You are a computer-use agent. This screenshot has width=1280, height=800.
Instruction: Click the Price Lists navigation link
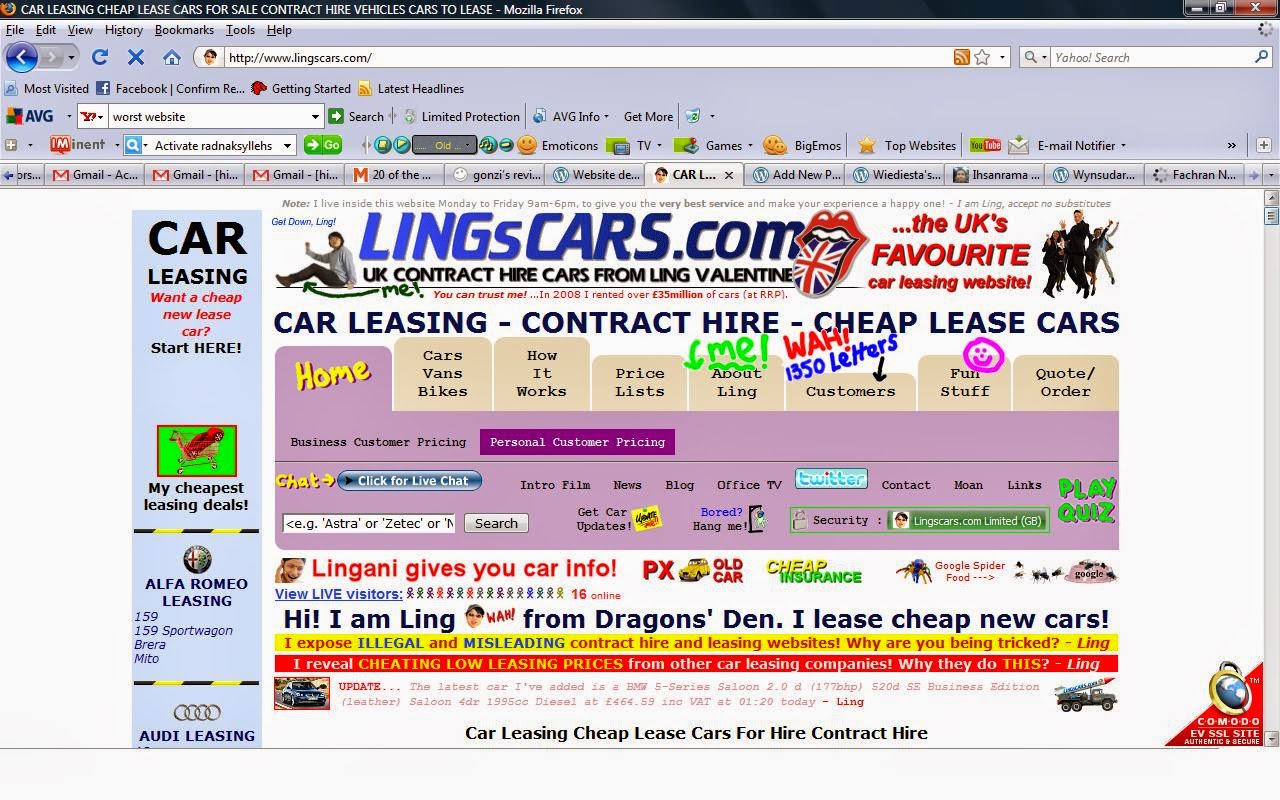[638, 381]
